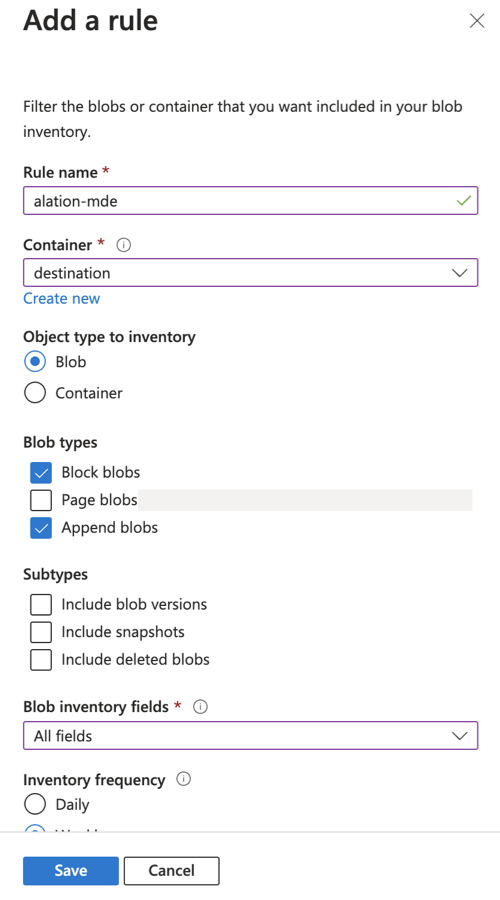Viewport: 500px width, 900px height.
Task: Click the Inventory frequency info icon
Action: point(184,779)
